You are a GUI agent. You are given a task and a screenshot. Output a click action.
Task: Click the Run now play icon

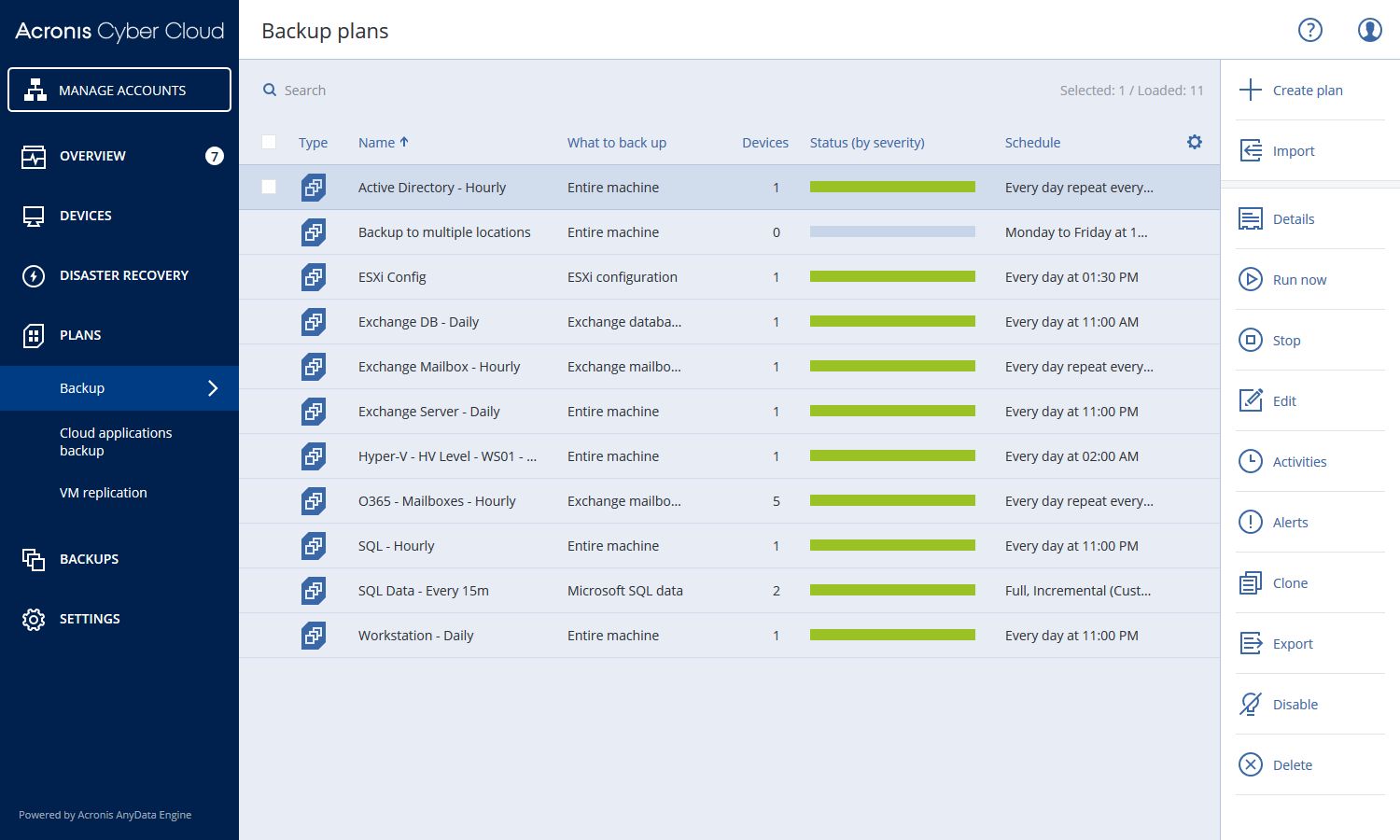click(1250, 279)
